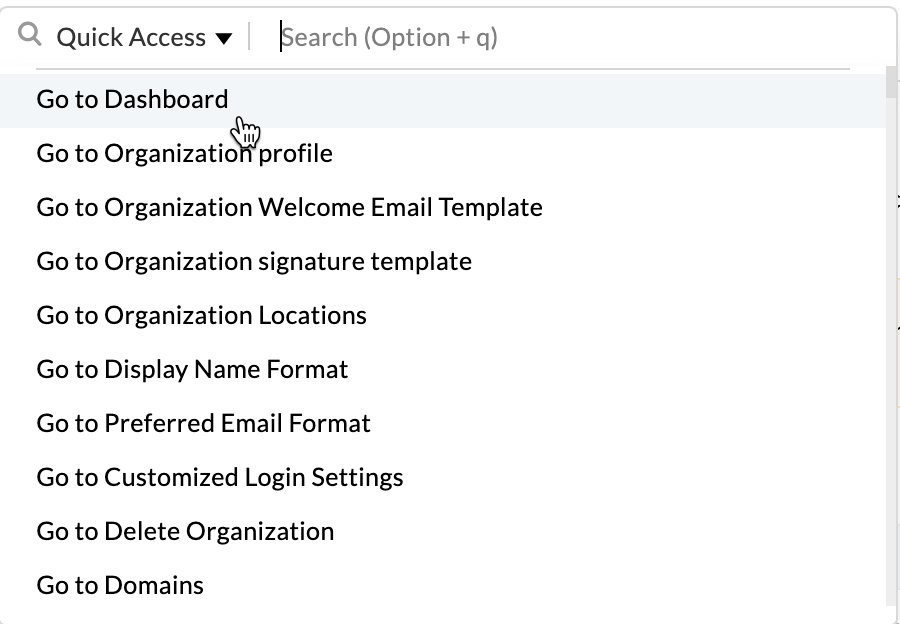
Task: Select Go to Delete Organization
Action: tap(185, 532)
